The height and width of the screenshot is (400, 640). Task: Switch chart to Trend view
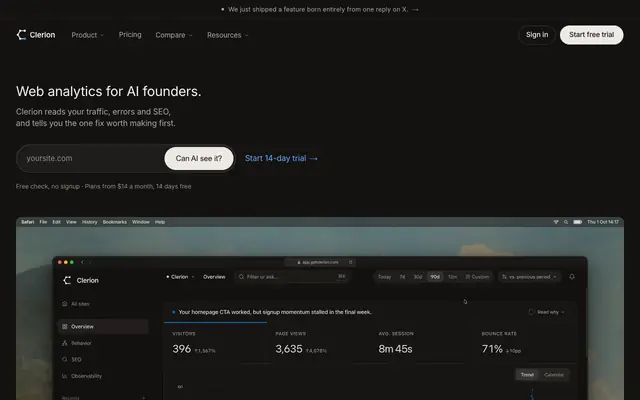tap(527, 375)
